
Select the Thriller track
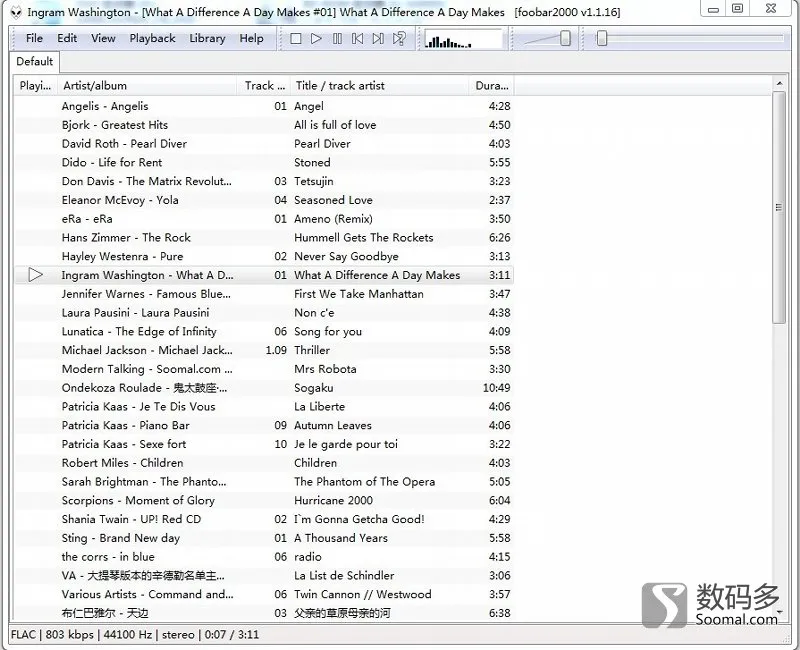coord(264,350)
